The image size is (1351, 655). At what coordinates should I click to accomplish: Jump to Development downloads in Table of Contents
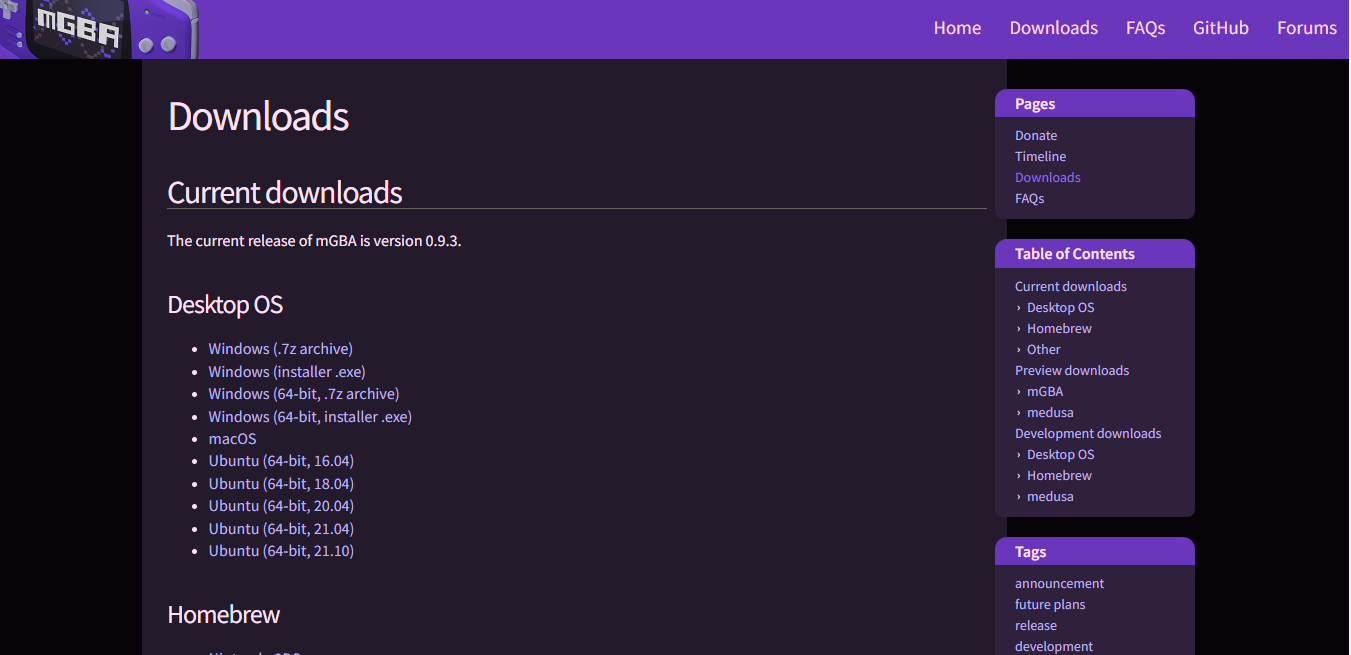(1088, 434)
